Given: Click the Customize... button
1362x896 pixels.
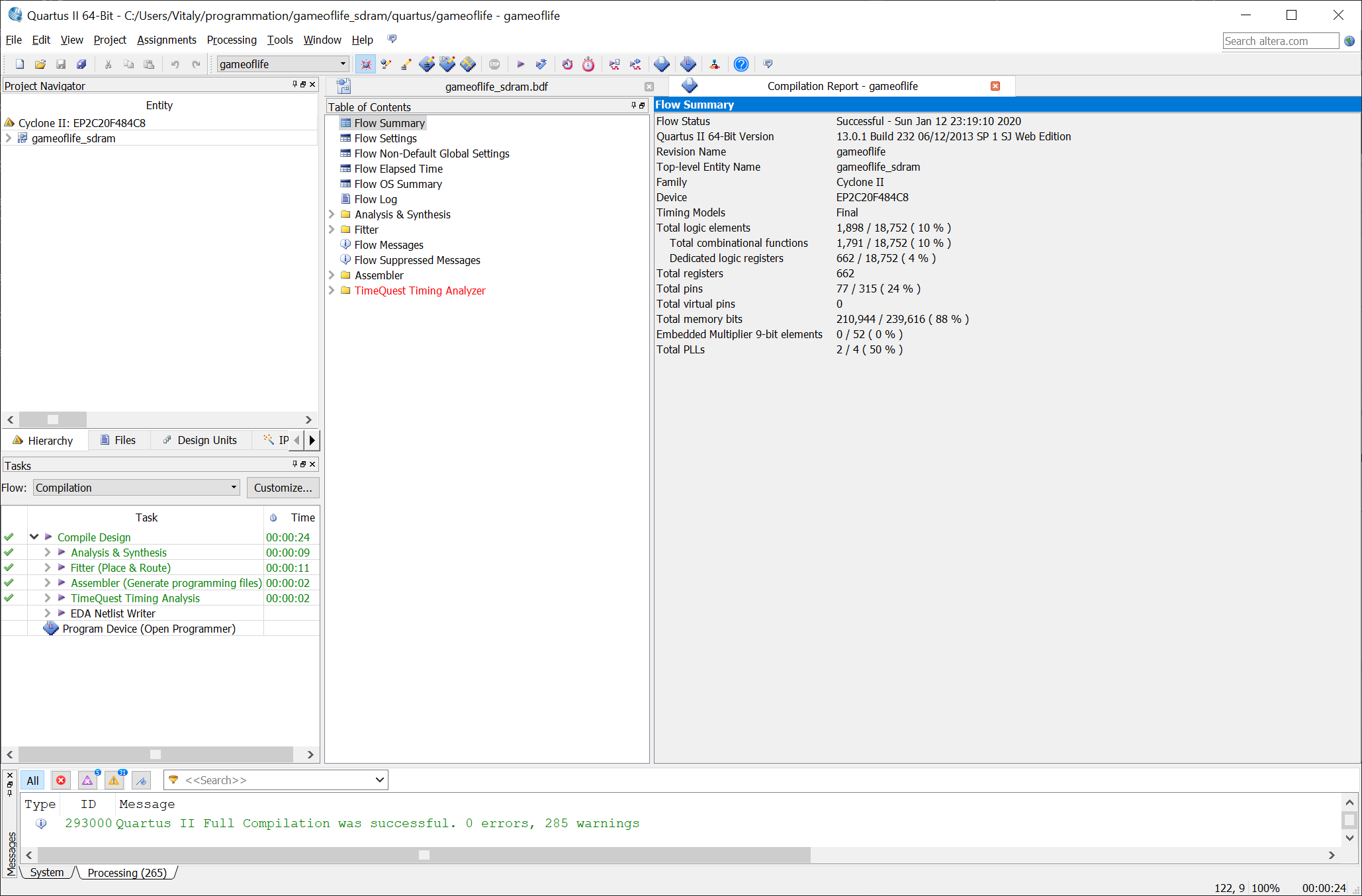Looking at the screenshot, I should pos(283,488).
